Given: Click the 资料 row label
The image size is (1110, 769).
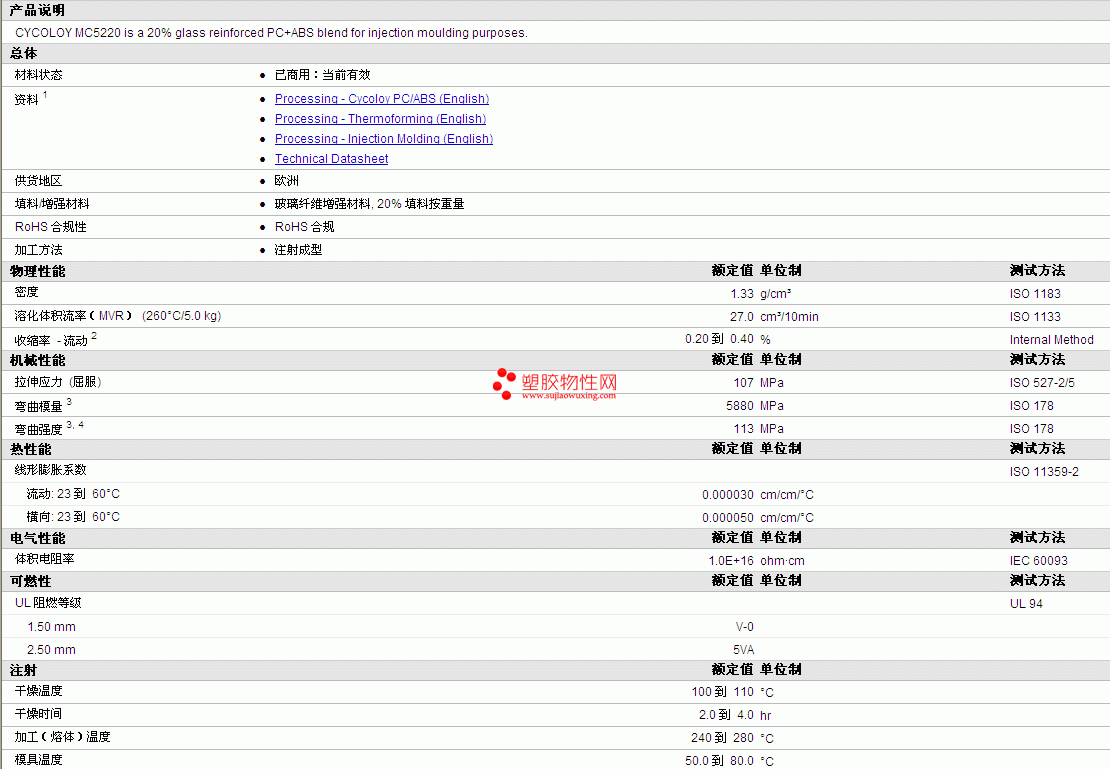Looking at the screenshot, I should pos(26,99).
